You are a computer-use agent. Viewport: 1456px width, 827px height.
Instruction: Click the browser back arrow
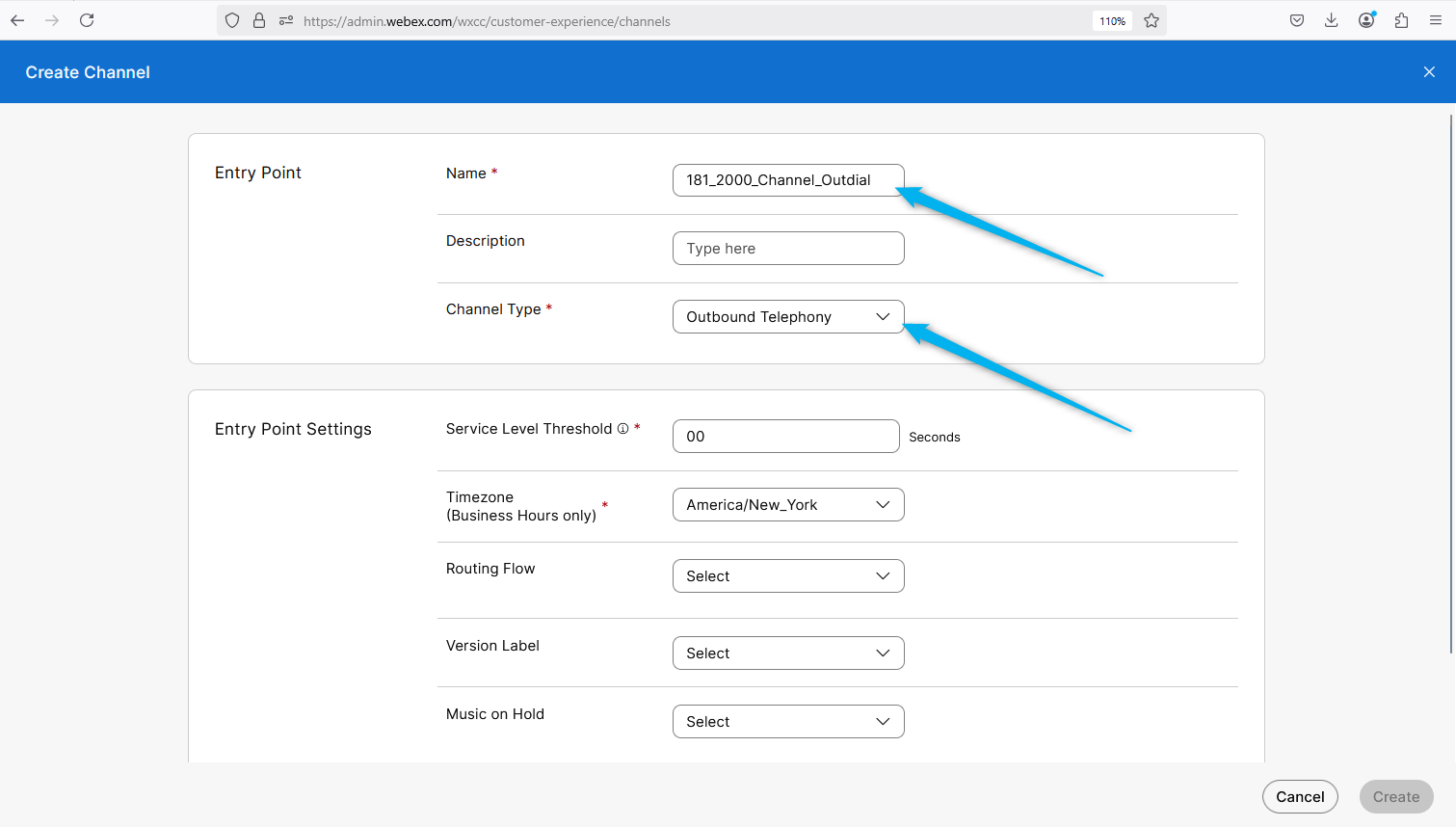[x=17, y=20]
